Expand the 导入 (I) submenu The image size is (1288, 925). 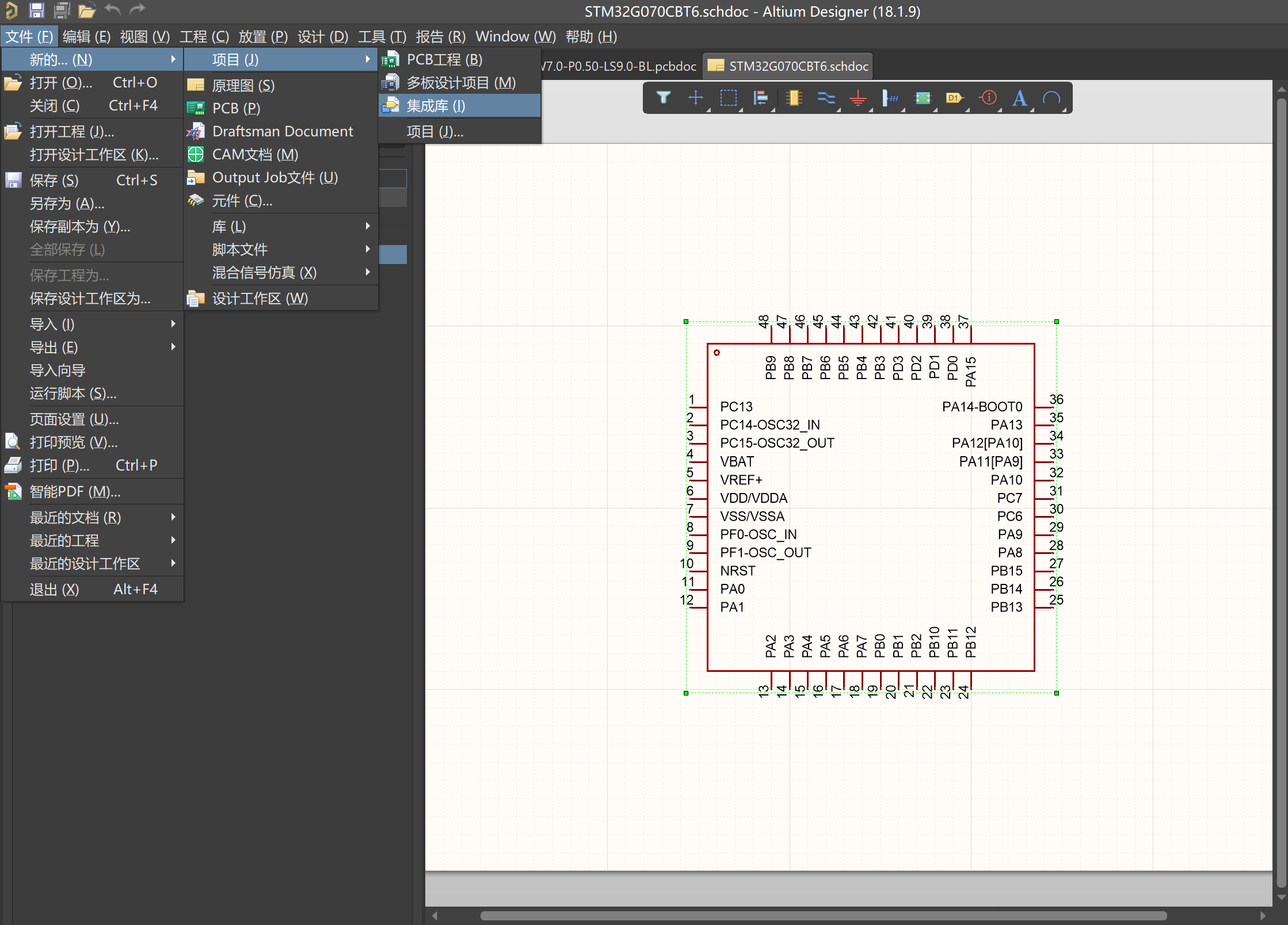click(93, 324)
